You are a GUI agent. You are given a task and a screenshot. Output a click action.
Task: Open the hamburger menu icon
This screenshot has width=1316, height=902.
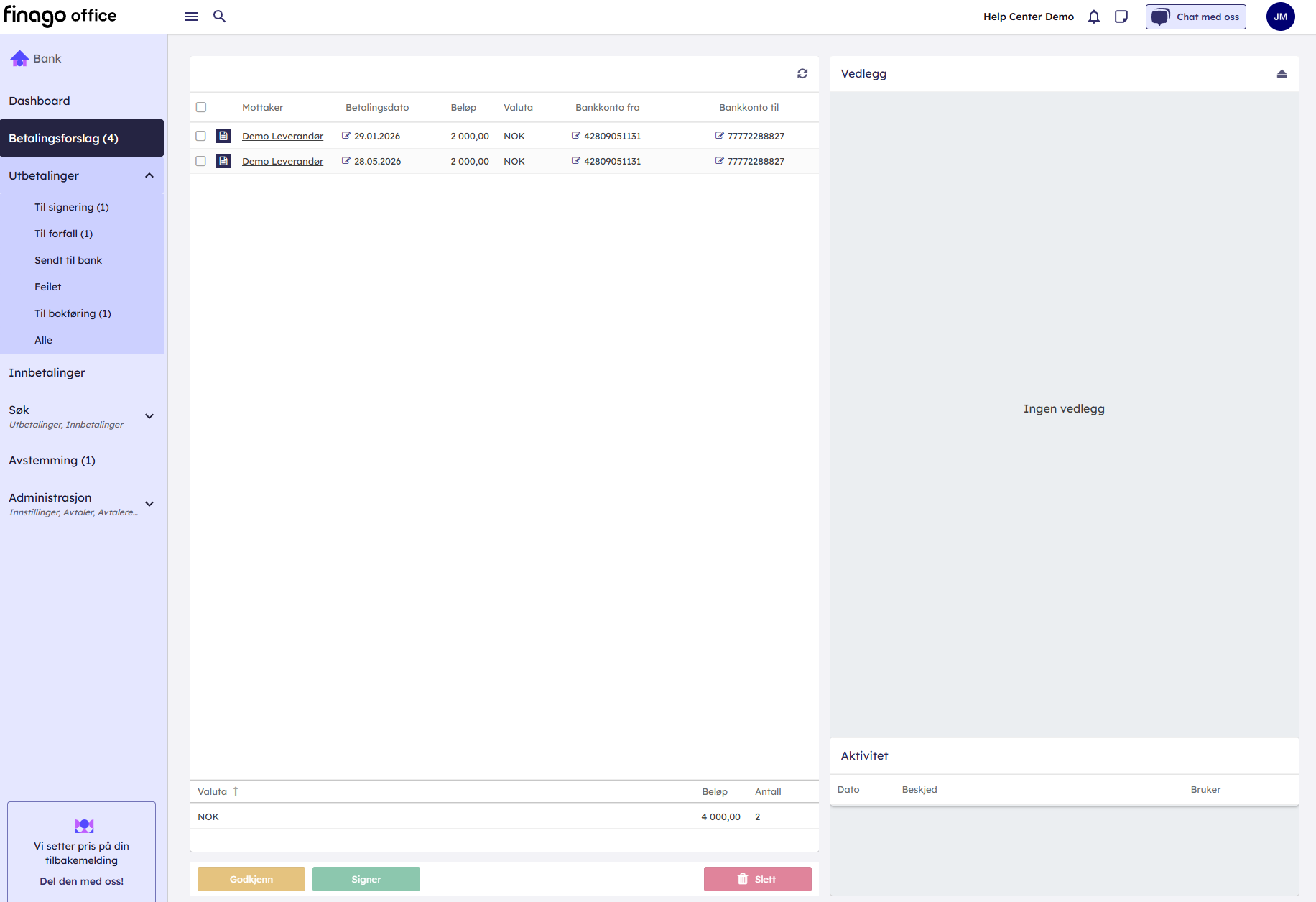191,17
